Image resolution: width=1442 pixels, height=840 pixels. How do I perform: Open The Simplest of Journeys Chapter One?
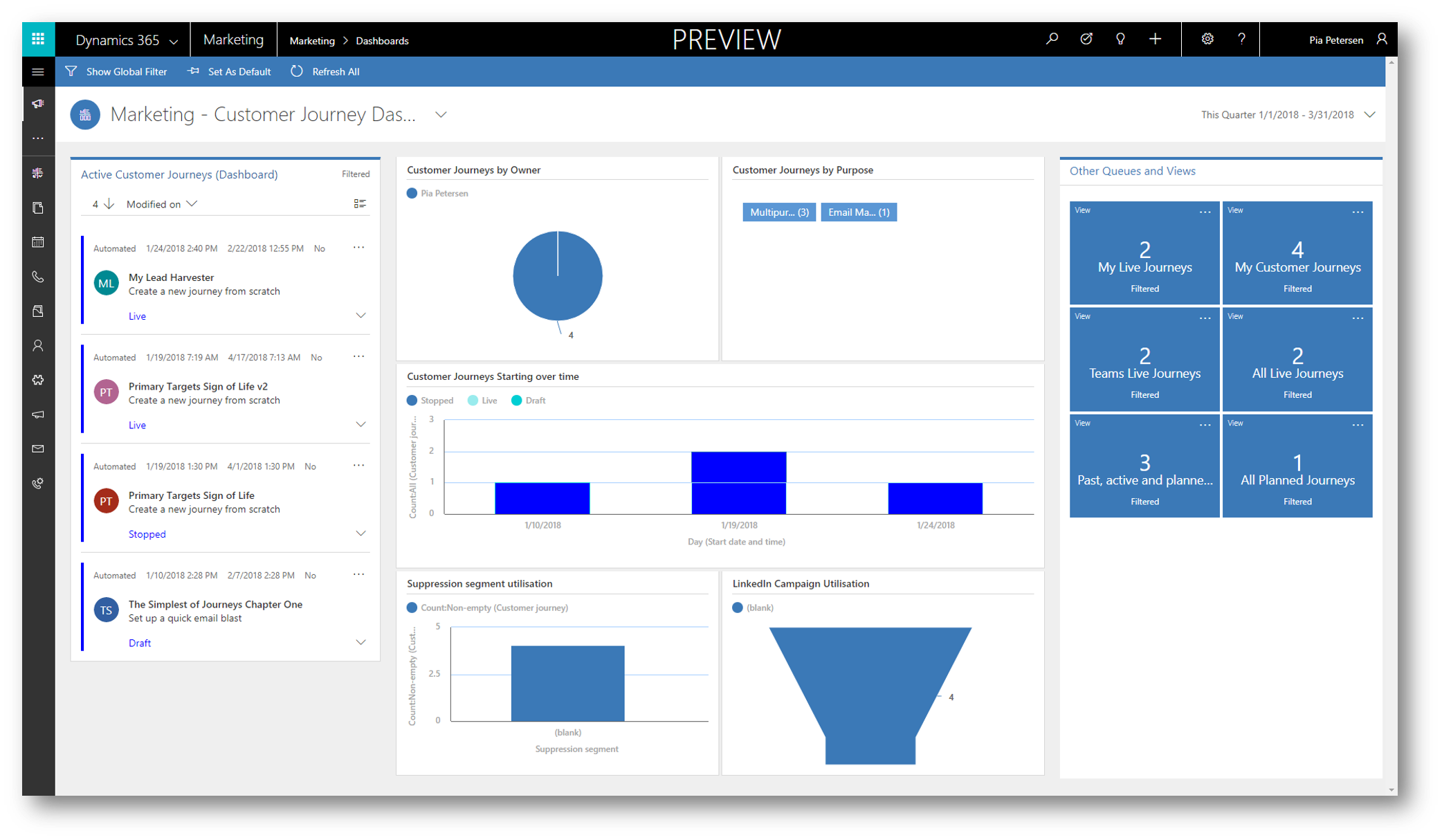tap(215, 605)
